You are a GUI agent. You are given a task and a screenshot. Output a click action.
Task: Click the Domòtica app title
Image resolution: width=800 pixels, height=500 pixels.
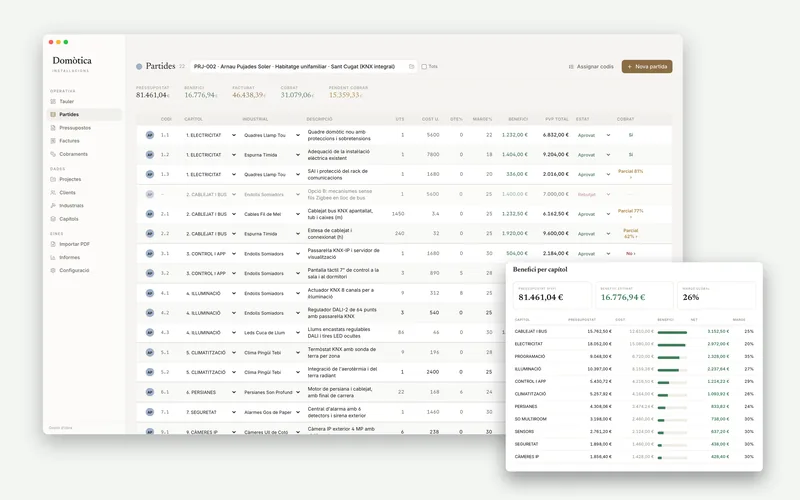click(x=72, y=60)
